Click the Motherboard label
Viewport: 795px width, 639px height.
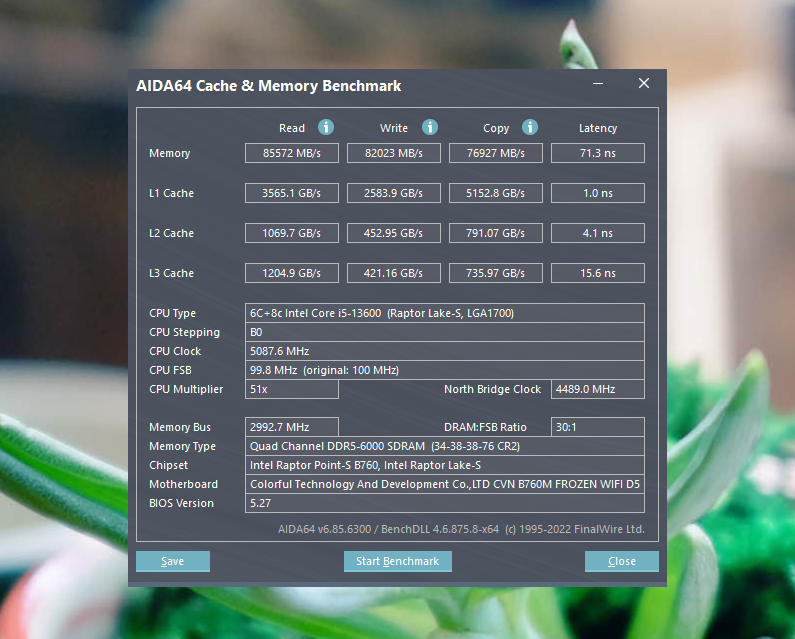point(183,484)
